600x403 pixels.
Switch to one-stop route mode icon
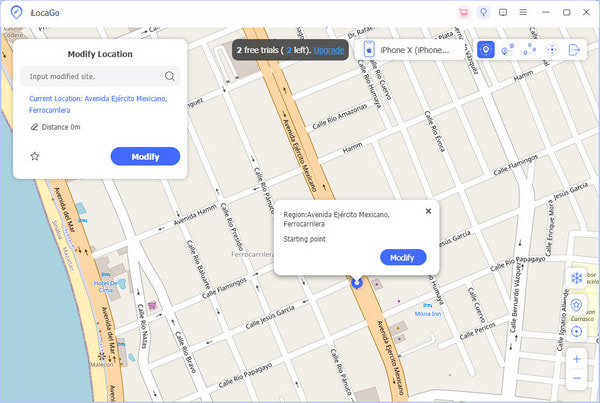[x=508, y=49]
